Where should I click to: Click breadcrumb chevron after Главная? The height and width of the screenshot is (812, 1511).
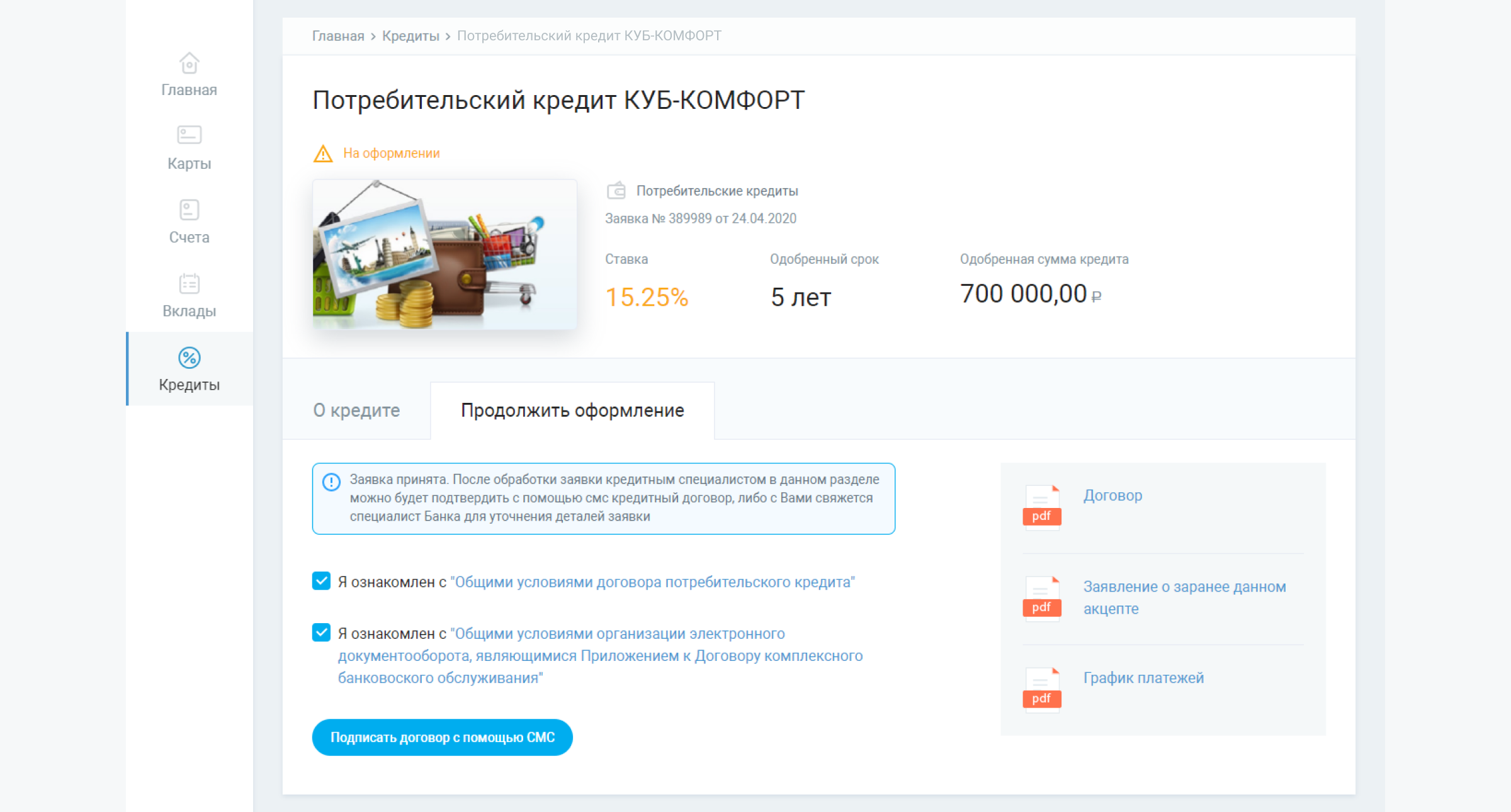(373, 37)
